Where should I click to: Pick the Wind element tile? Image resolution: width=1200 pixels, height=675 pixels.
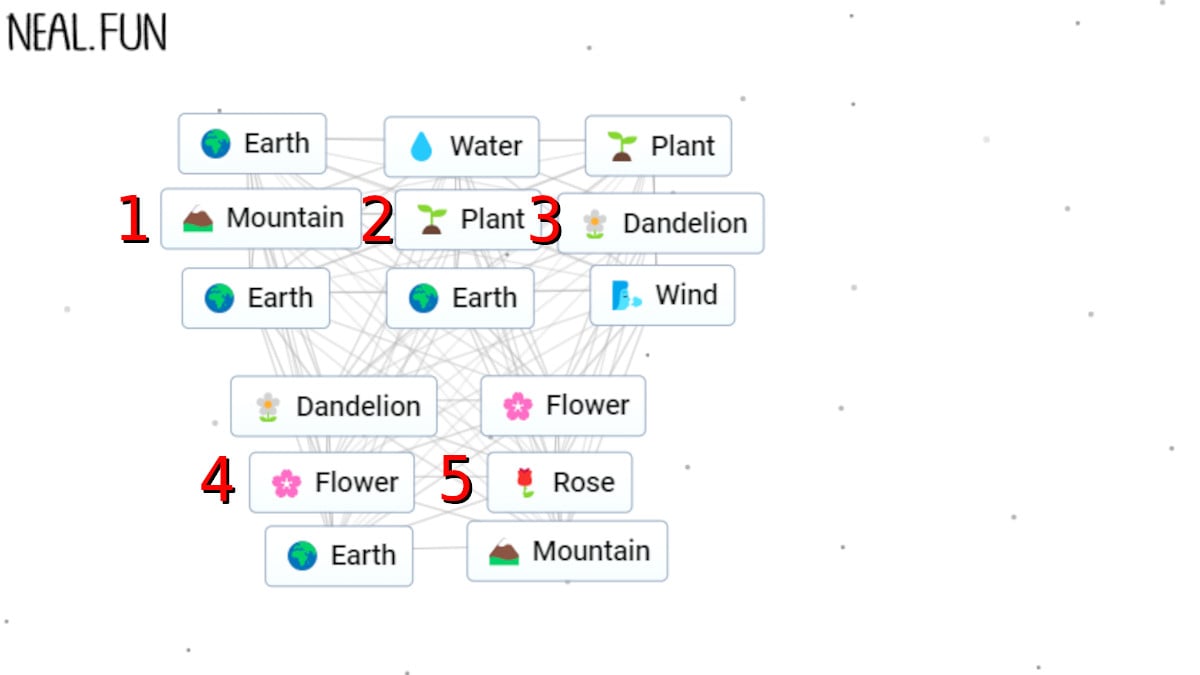[x=662, y=295]
